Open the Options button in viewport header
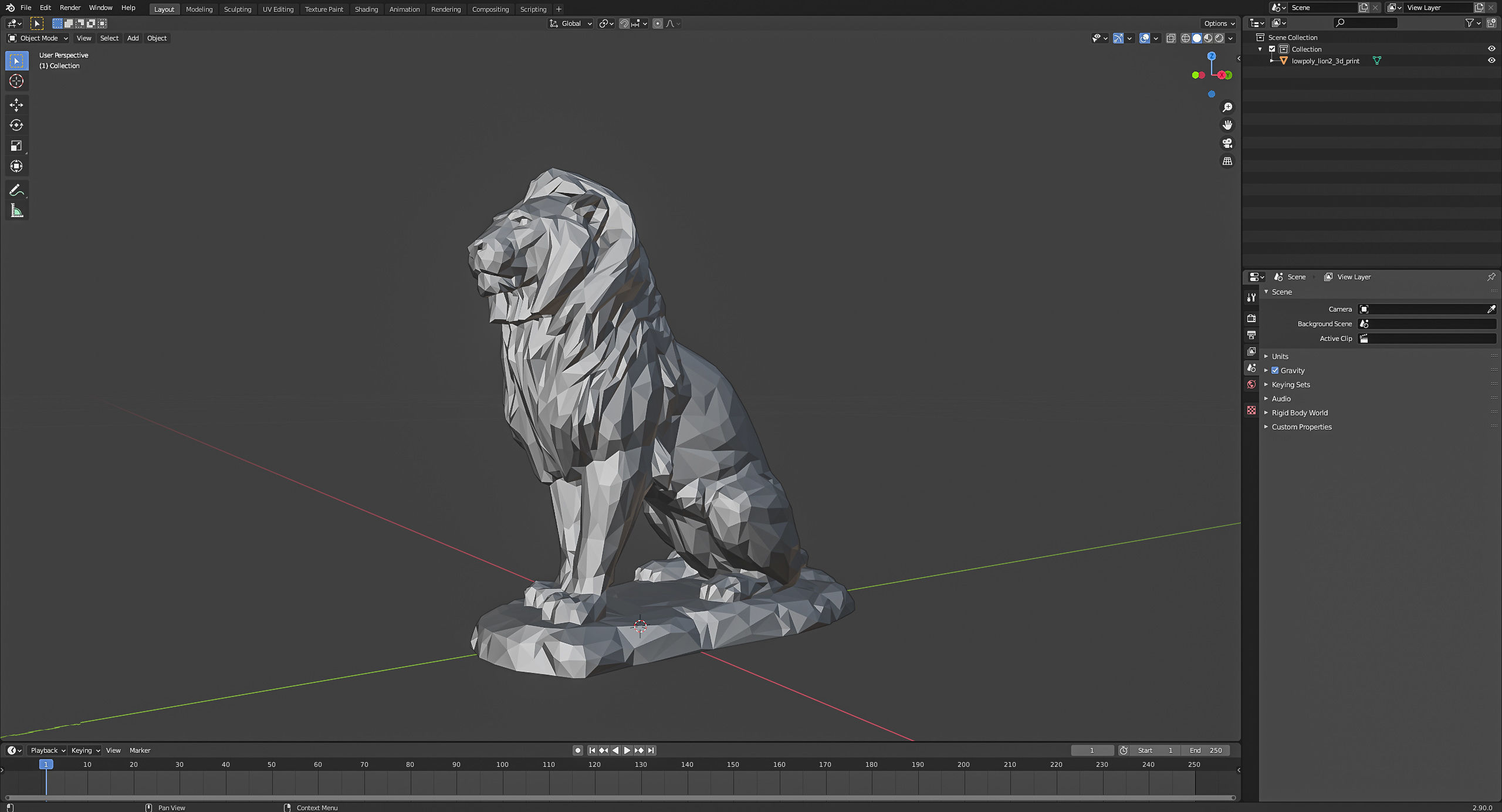The width and height of the screenshot is (1502, 812). click(1219, 23)
